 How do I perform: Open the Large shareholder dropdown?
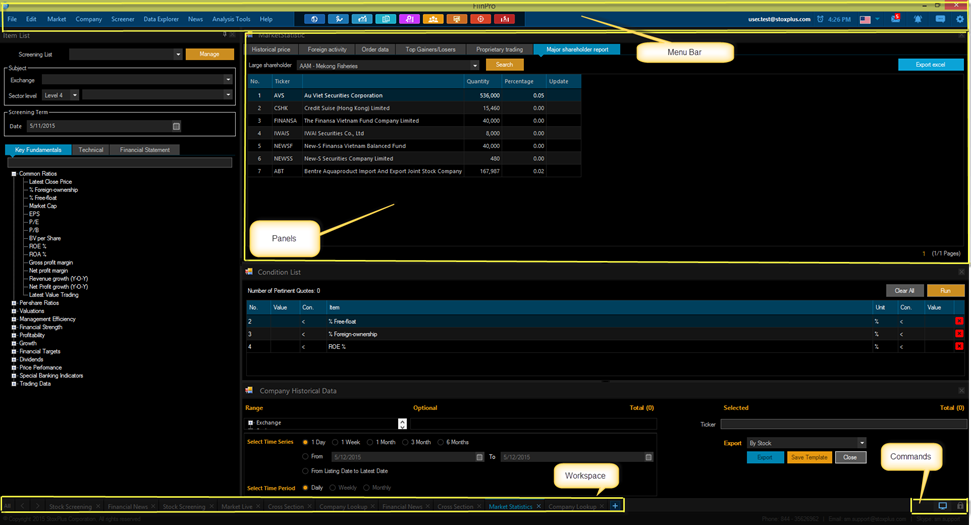click(475, 66)
